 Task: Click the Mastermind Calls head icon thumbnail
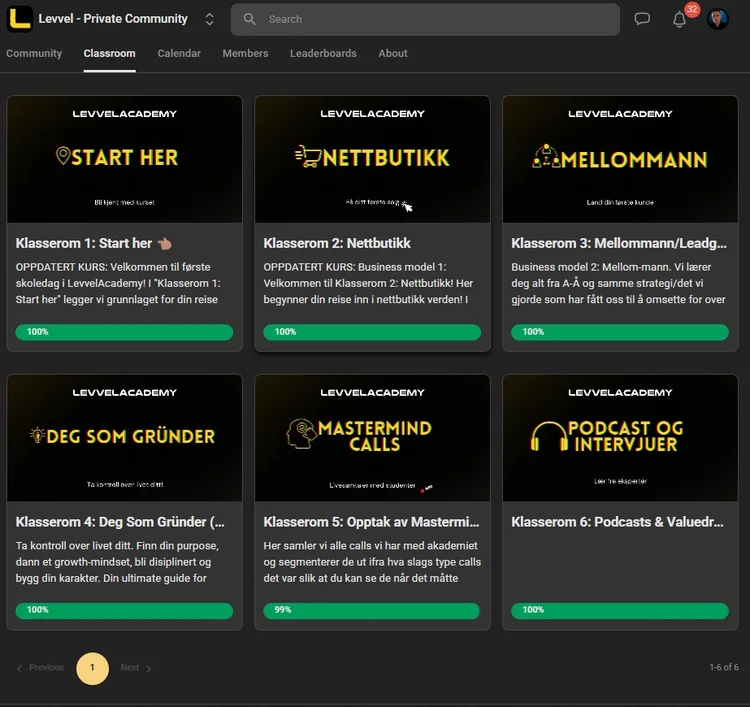[372, 437]
